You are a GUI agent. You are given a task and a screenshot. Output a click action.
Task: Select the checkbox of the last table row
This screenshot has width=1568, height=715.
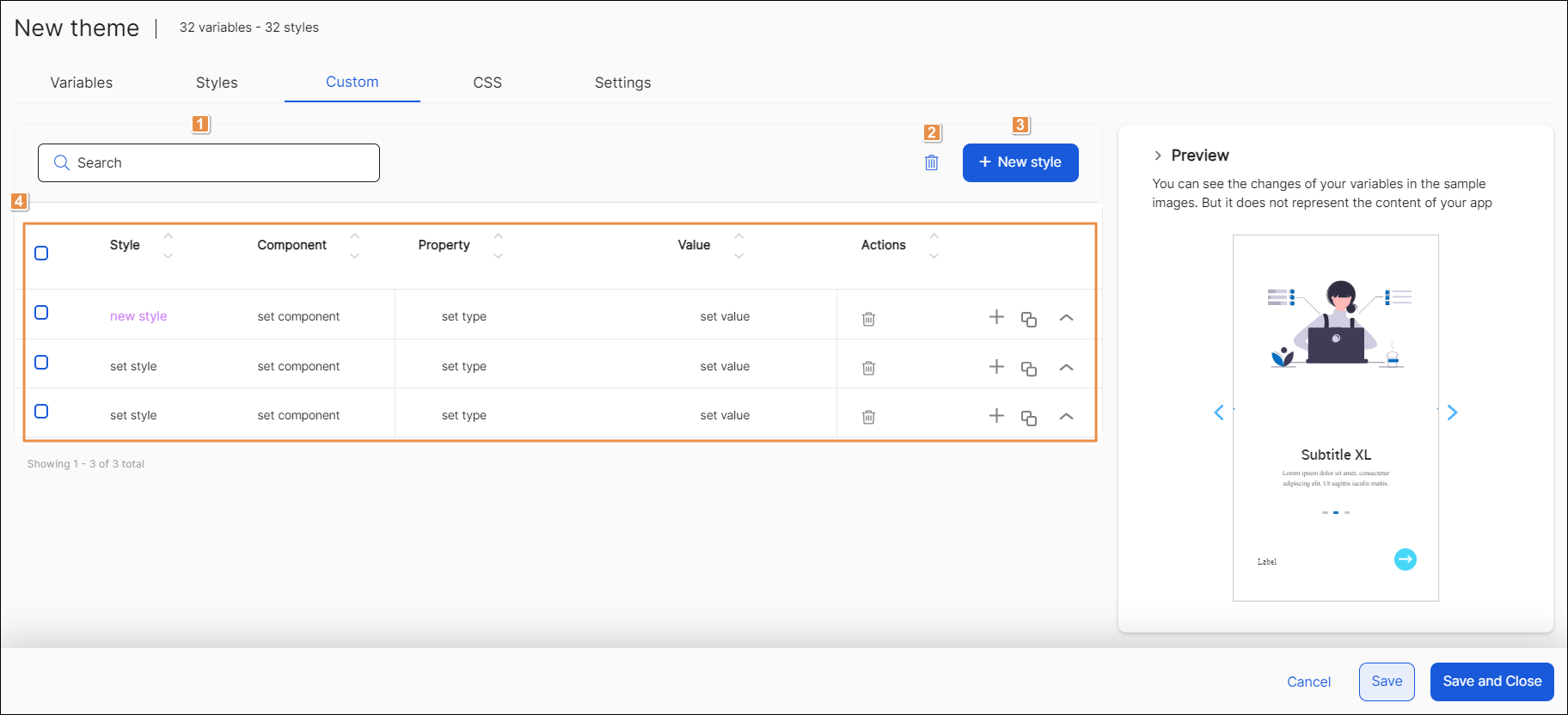(x=41, y=412)
